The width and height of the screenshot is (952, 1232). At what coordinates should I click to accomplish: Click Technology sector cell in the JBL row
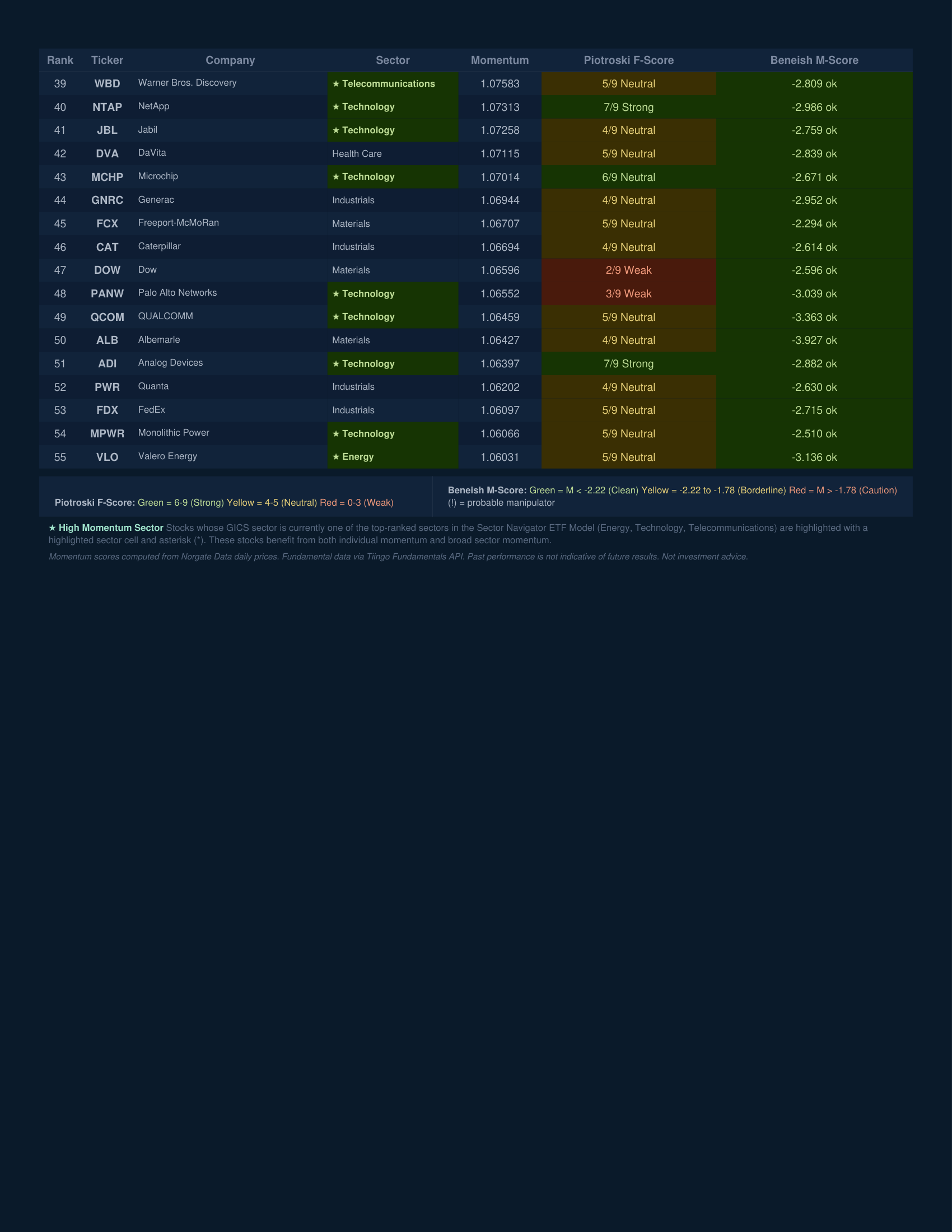393,130
